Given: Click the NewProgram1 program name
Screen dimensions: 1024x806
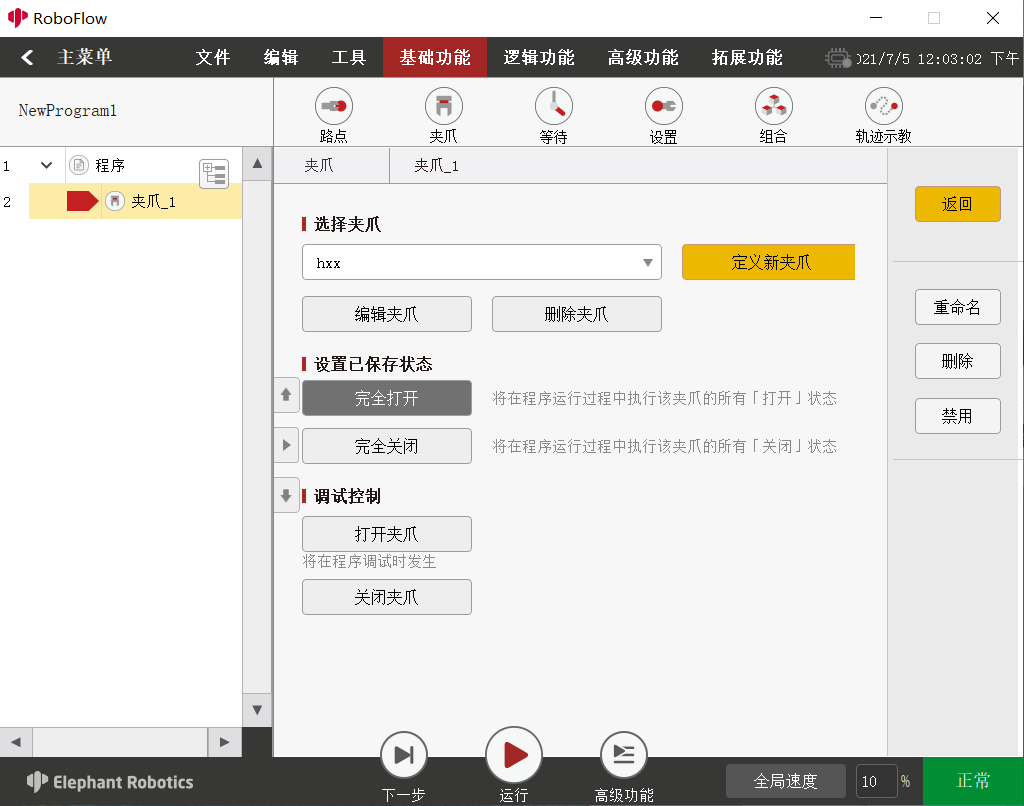Looking at the screenshot, I should (x=68, y=110).
